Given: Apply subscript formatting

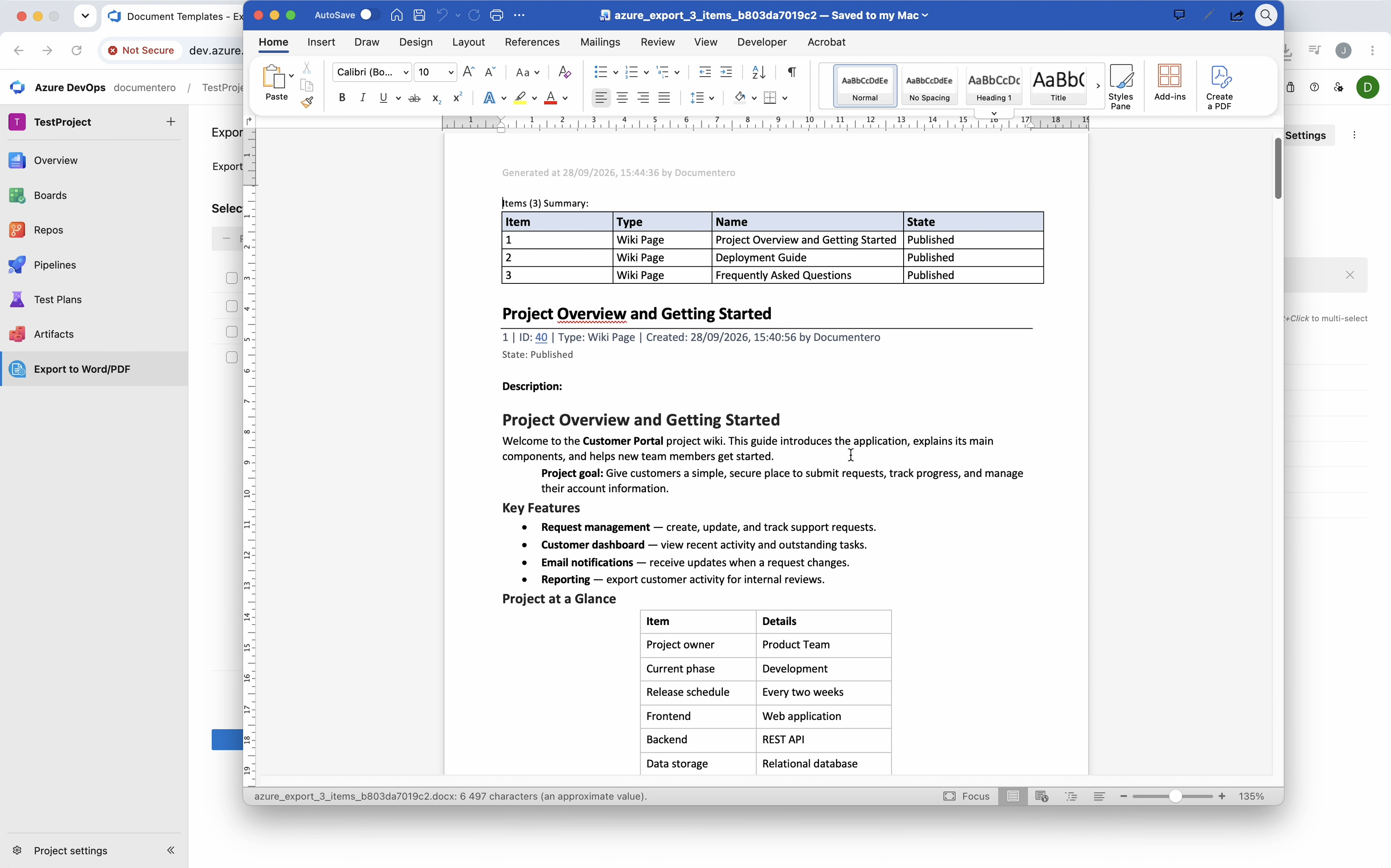Looking at the screenshot, I should tap(436, 98).
